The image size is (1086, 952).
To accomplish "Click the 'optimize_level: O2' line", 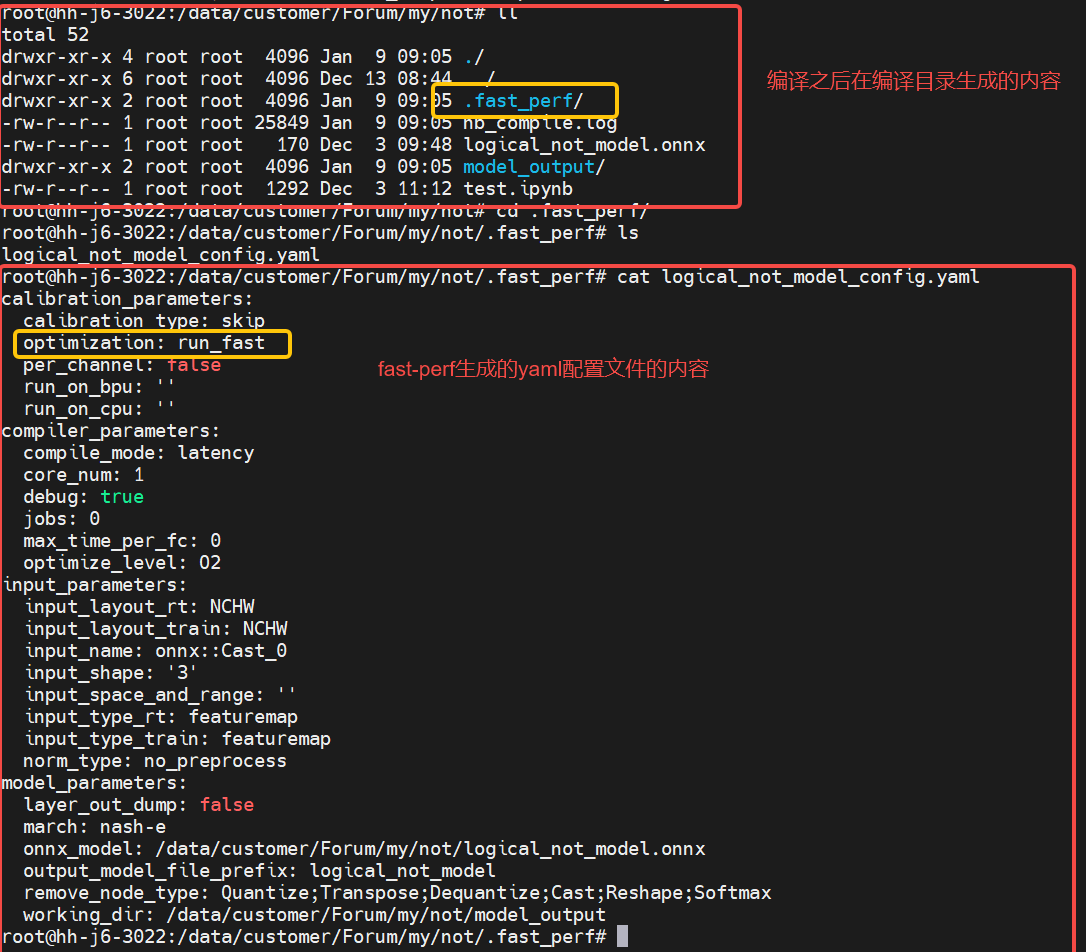I will (122, 563).
